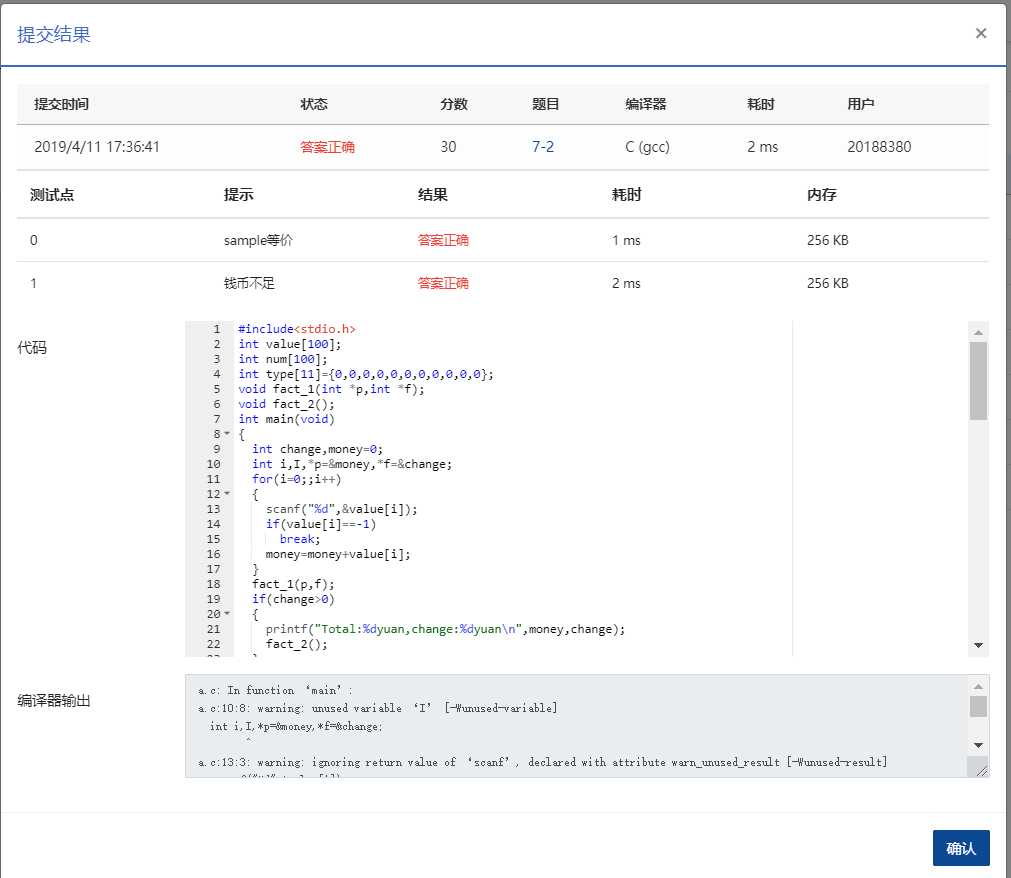This screenshot has width=1011, height=878.
Task: Click line number 15 in the code gutter
Action: 213,539
